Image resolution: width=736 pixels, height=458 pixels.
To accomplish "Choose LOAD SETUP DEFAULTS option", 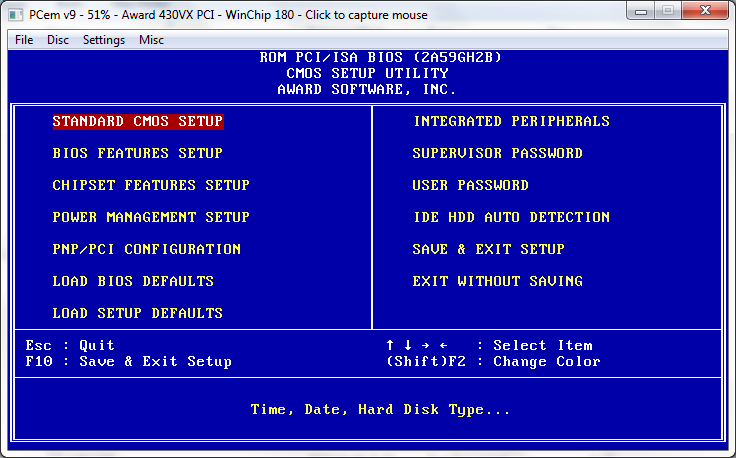I will [x=138, y=313].
